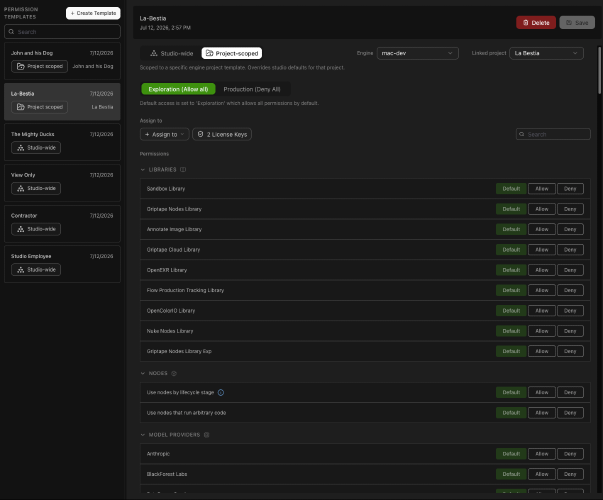
Task: Set OpenEXR Library to Deny
Action: tap(570, 270)
